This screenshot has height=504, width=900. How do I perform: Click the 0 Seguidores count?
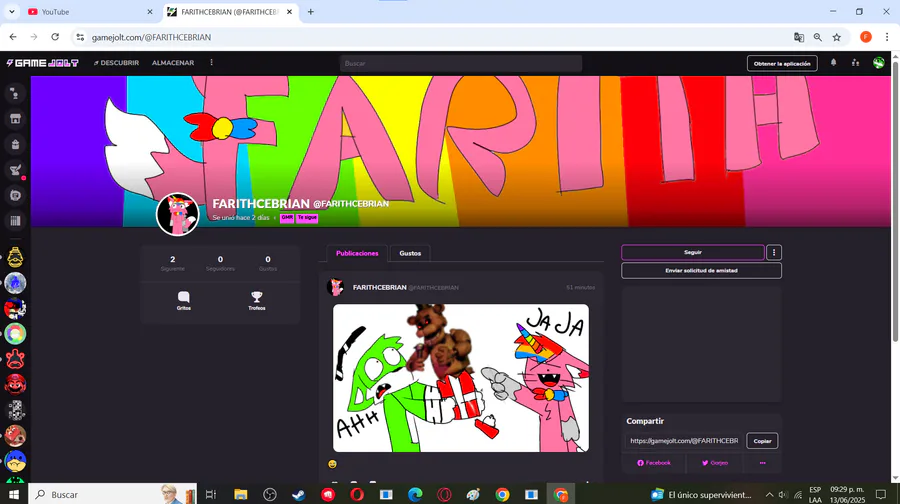pos(220,263)
